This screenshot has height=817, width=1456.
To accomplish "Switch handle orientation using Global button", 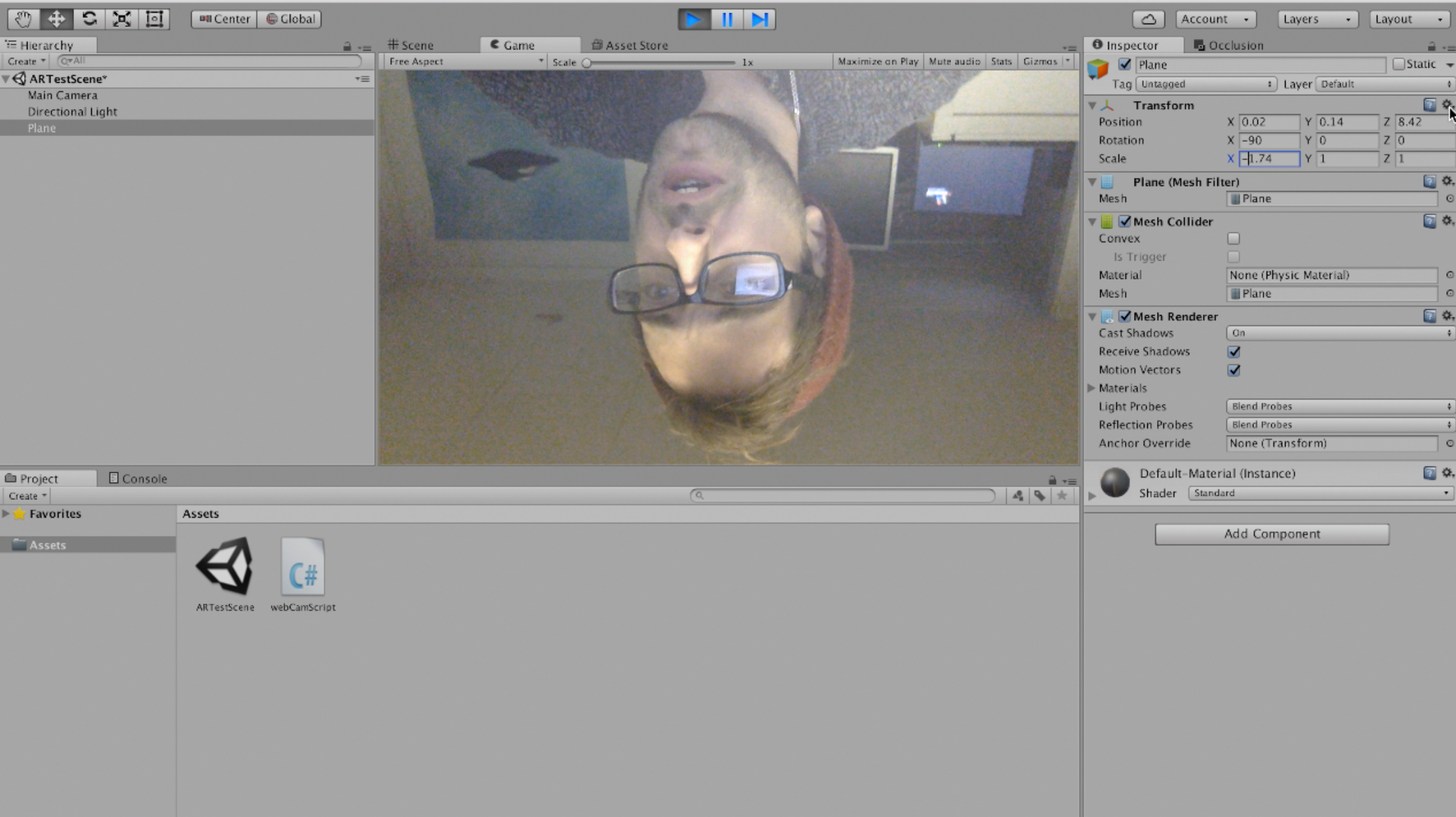I will point(289,19).
